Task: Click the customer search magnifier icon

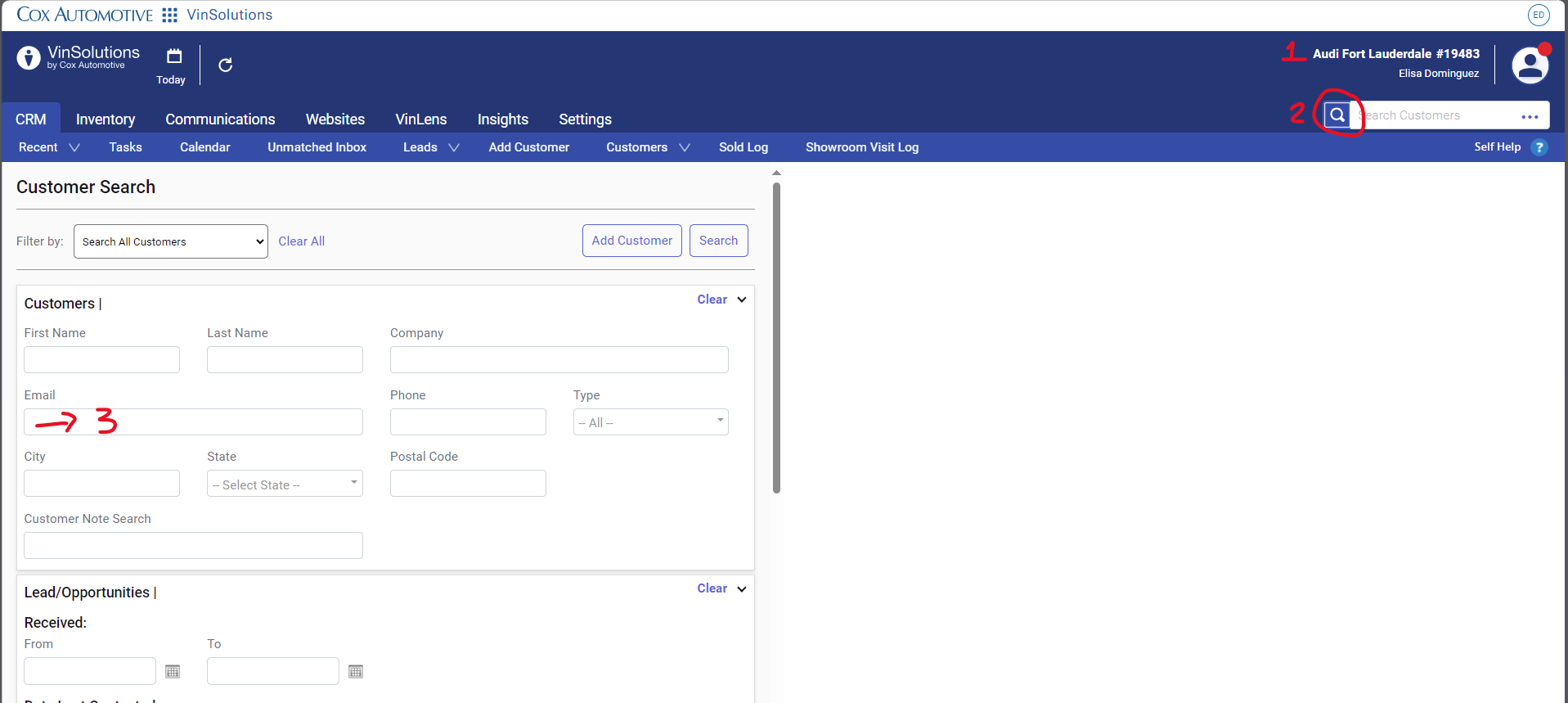Action: (1337, 115)
